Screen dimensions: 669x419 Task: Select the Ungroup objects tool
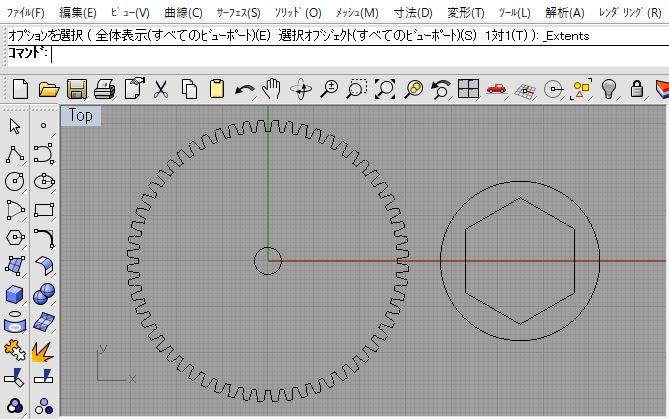(x=44, y=406)
